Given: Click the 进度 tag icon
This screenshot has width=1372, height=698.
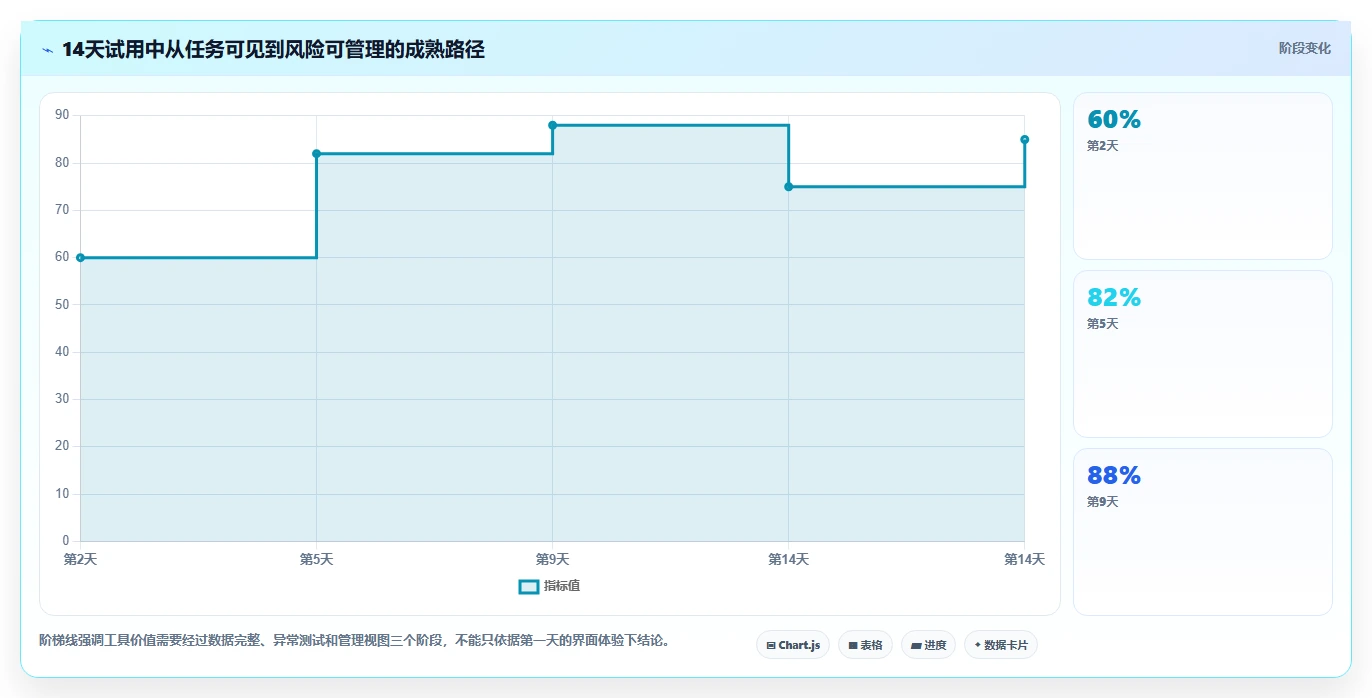Looking at the screenshot, I should [916, 646].
